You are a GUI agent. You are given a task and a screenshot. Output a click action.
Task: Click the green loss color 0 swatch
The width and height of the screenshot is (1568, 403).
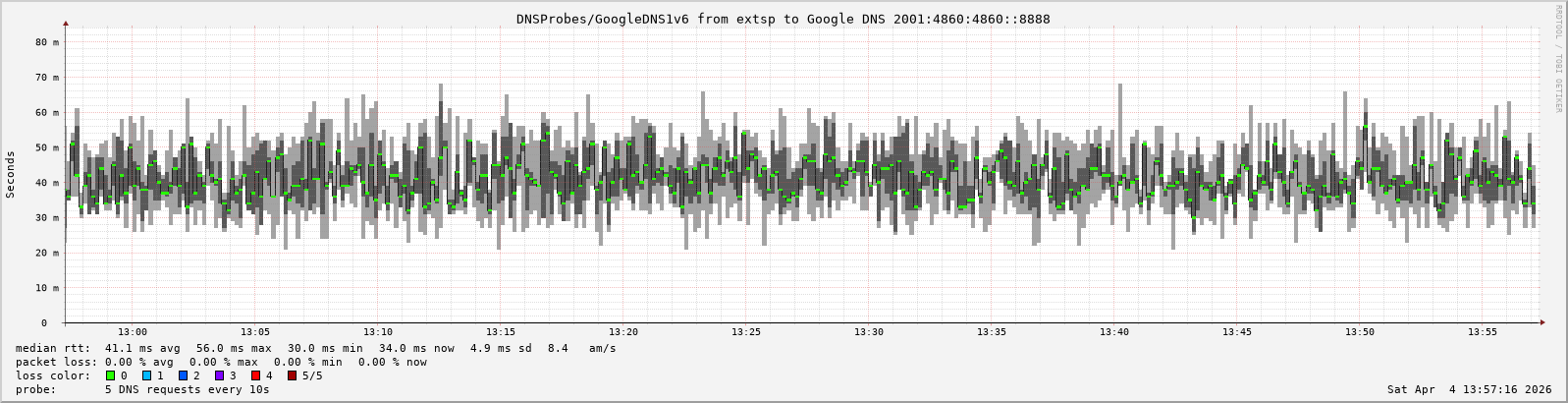coord(110,375)
